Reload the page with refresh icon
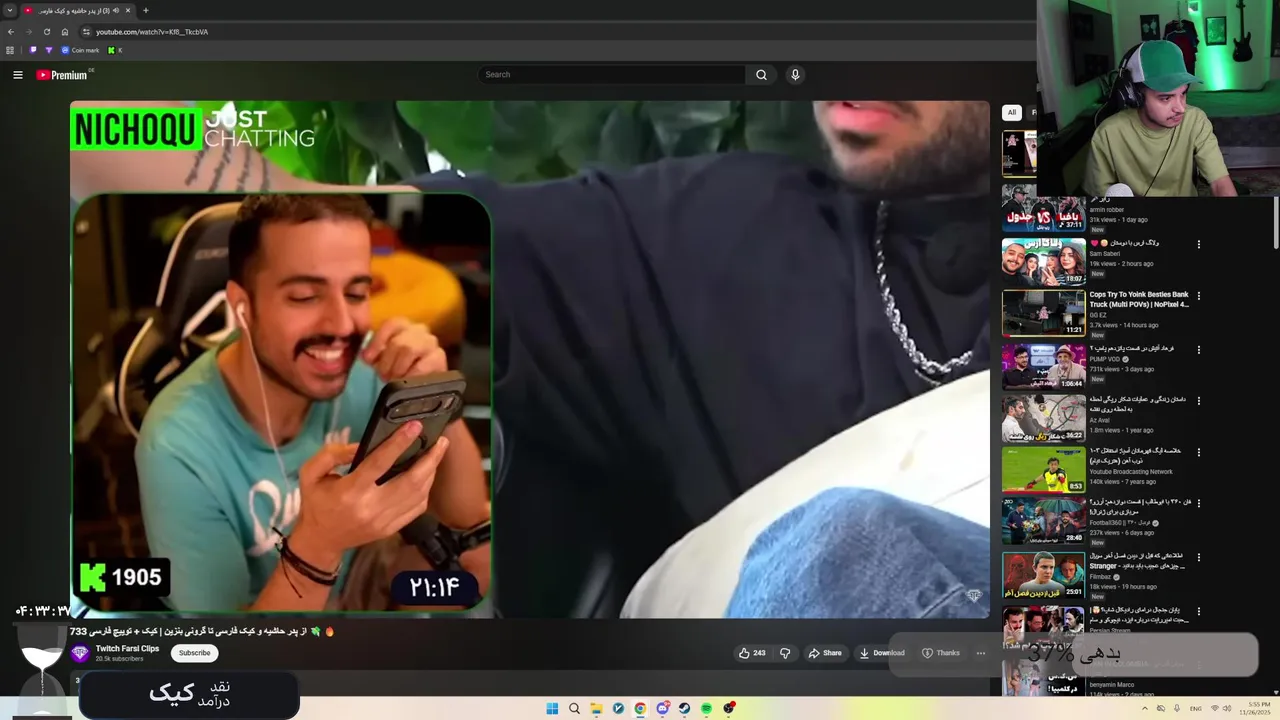Image resolution: width=1280 pixels, height=720 pixels. point(46,32)
